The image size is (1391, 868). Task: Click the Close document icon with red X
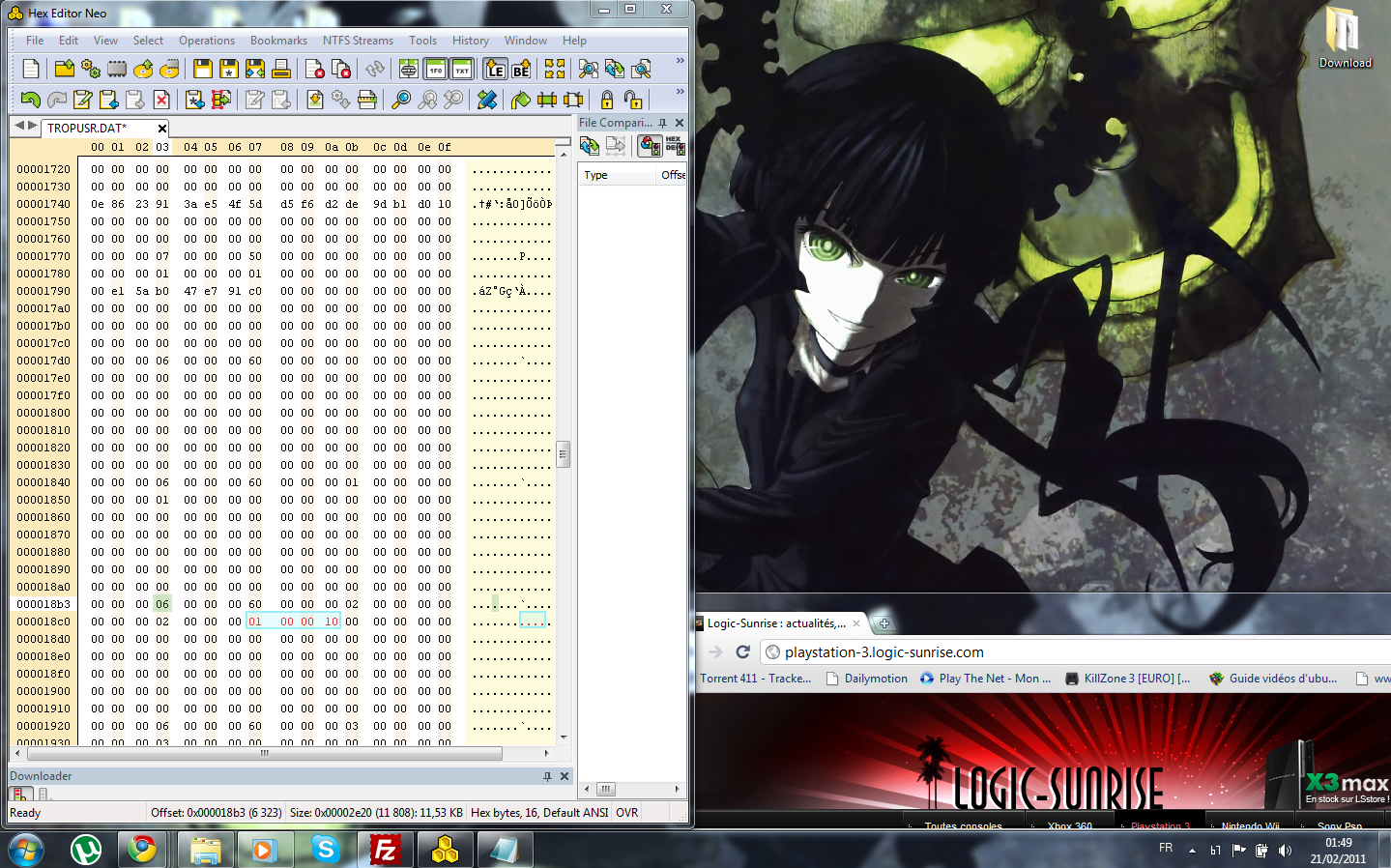pyautogui.click(x=315, y=69)
